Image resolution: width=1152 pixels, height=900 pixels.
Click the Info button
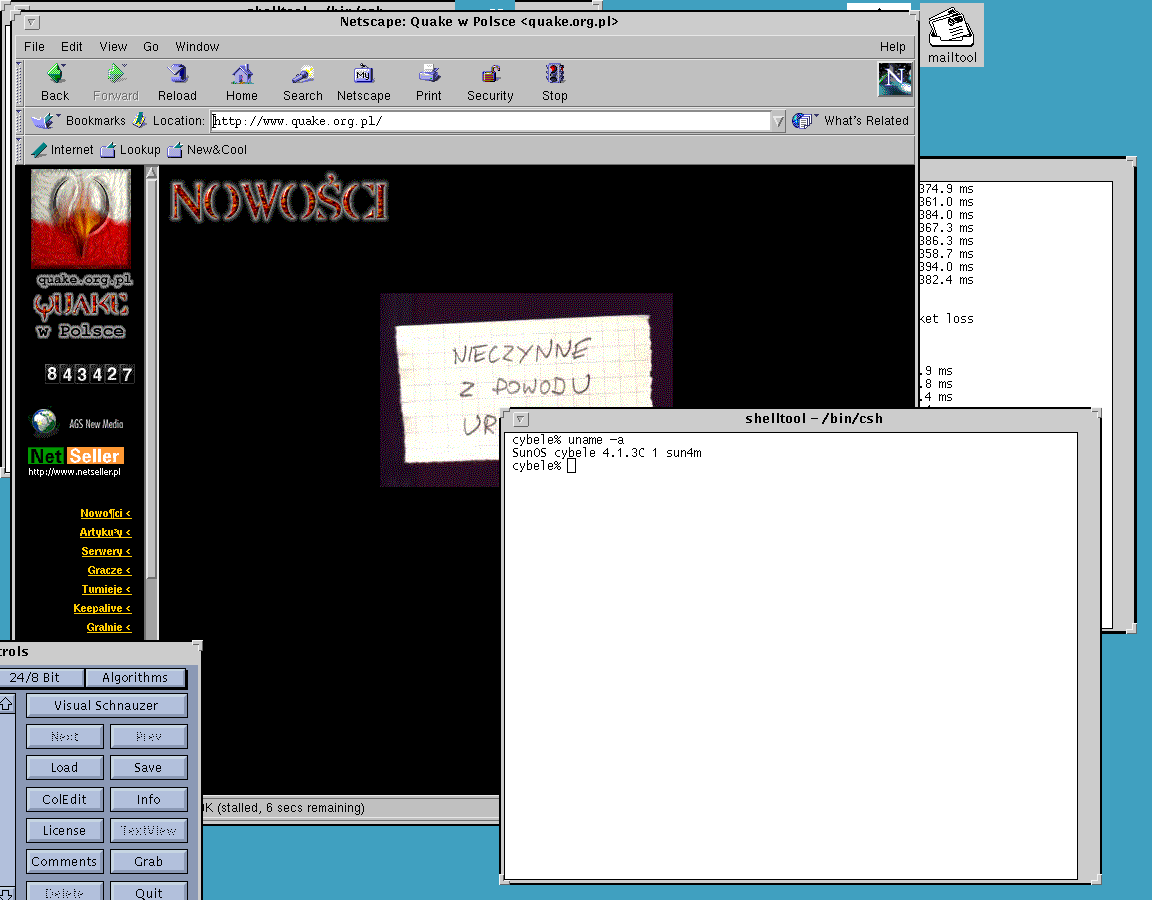[148, 799]
